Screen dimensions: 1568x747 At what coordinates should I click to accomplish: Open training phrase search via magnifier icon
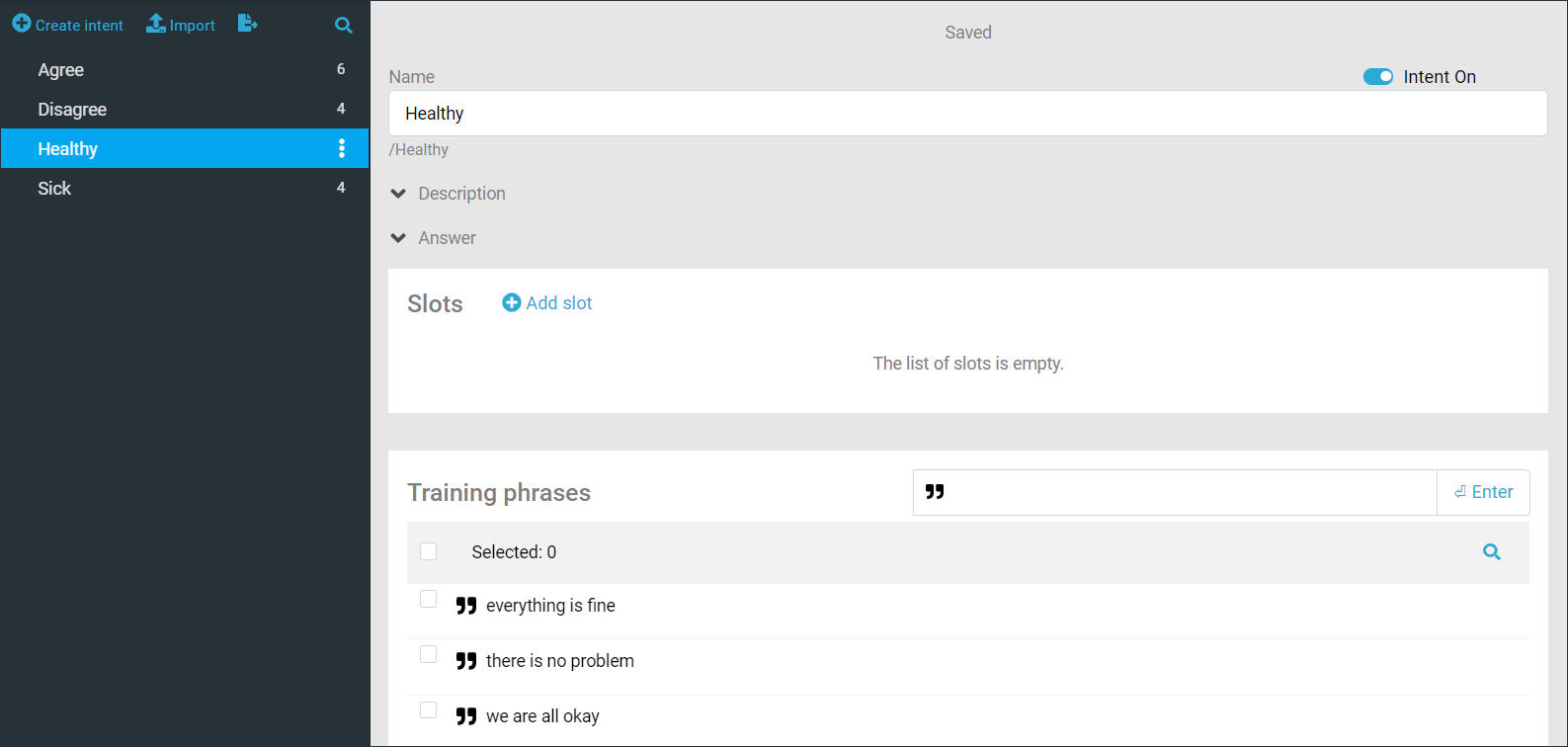click(x=1492, y=552)
